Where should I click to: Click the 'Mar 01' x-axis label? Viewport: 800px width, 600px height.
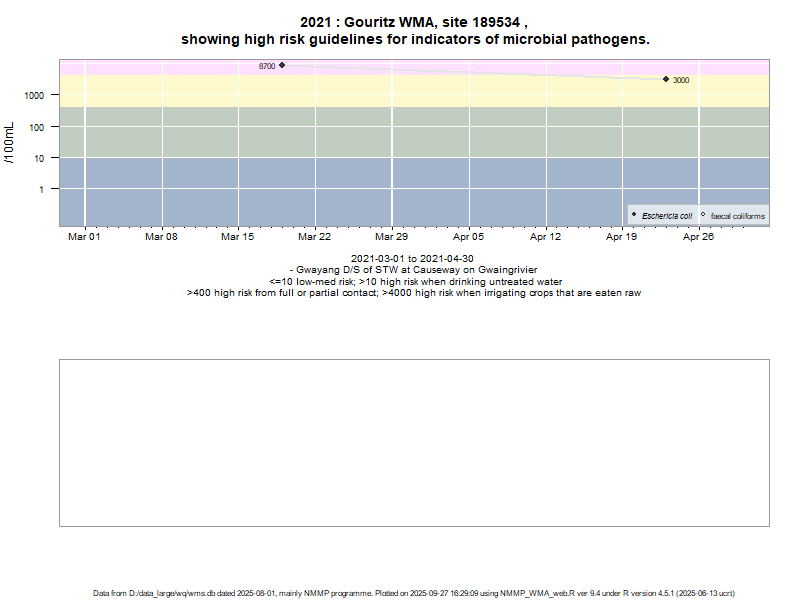[84, 238]
